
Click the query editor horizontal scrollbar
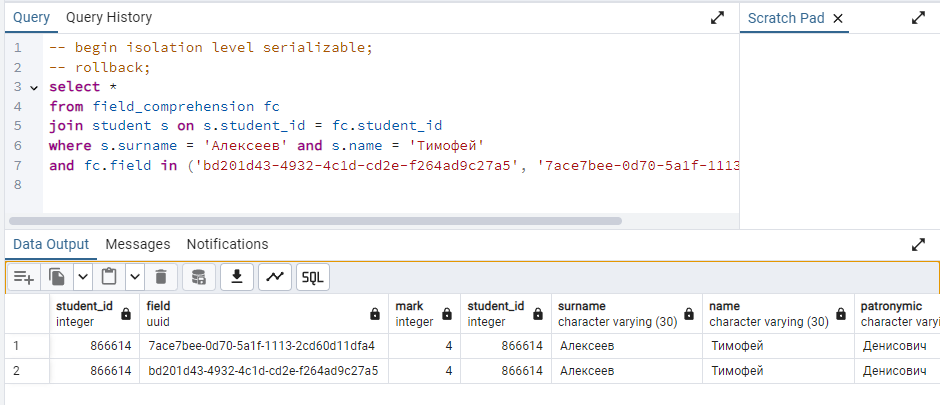point(315,220)
